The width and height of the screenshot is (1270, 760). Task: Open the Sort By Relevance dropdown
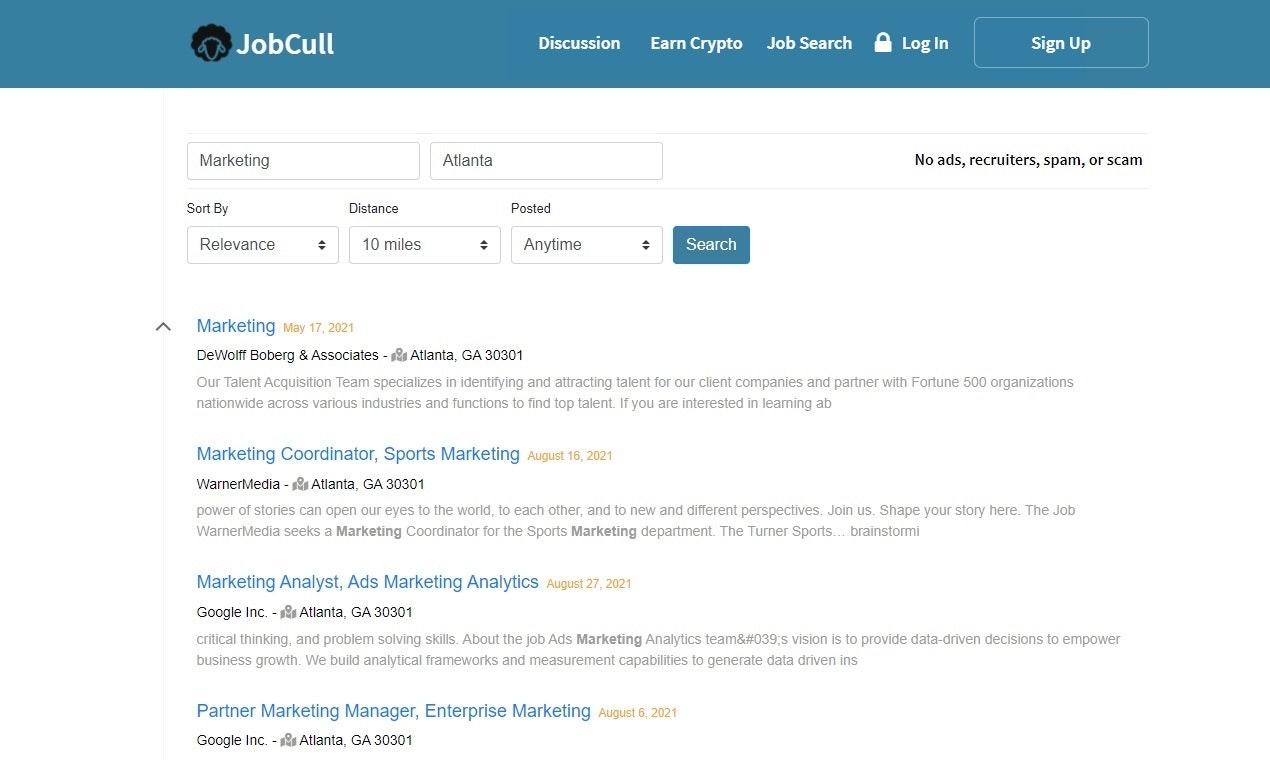click(x=262, y=245)
